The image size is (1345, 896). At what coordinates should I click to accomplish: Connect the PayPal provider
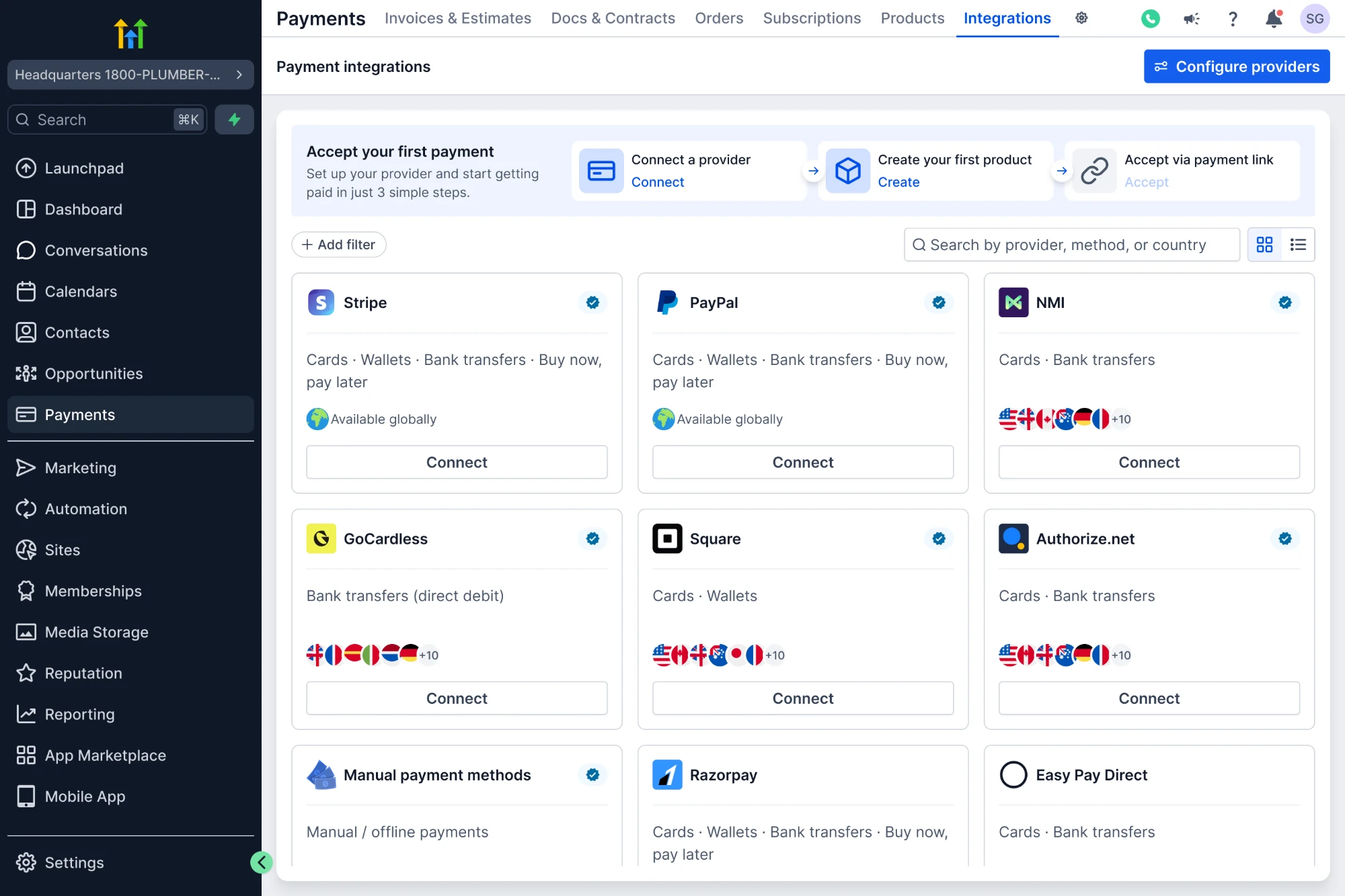coord(803,462)
